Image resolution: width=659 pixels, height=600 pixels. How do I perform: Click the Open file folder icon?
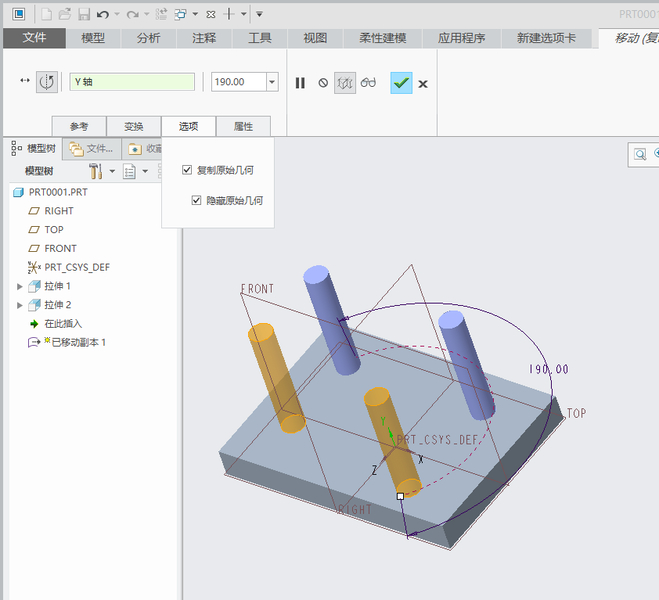[65, 14]
